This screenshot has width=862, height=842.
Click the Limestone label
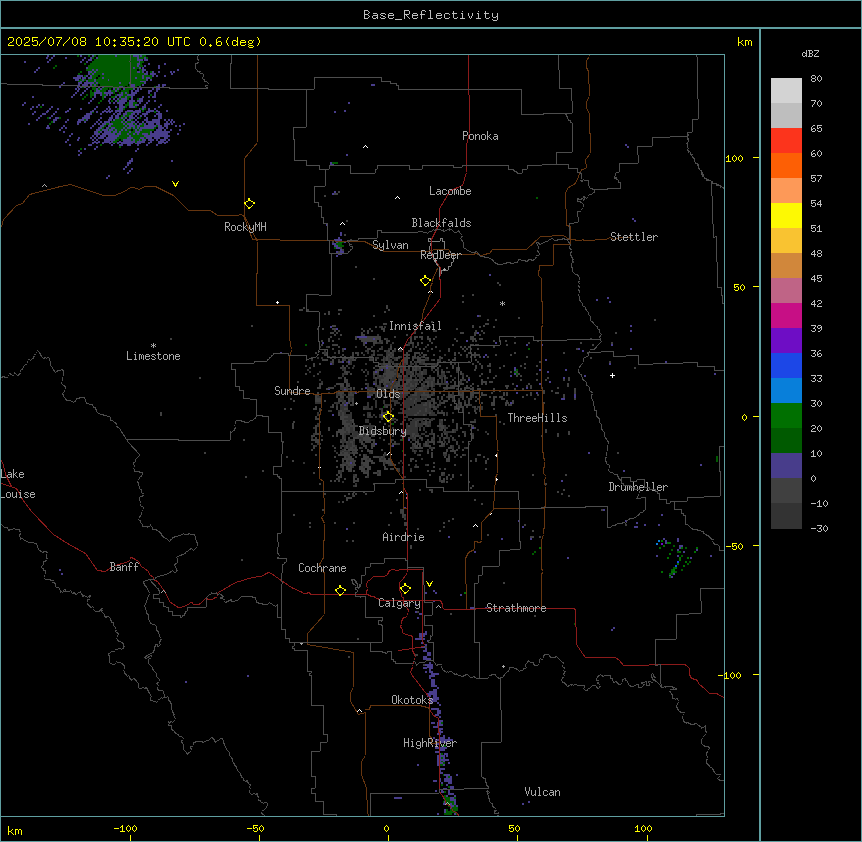pos(153,356)
